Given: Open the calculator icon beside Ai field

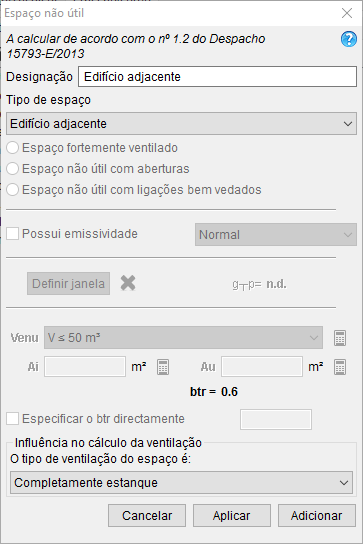Looking at the screenshot, I should pos(163,367).
